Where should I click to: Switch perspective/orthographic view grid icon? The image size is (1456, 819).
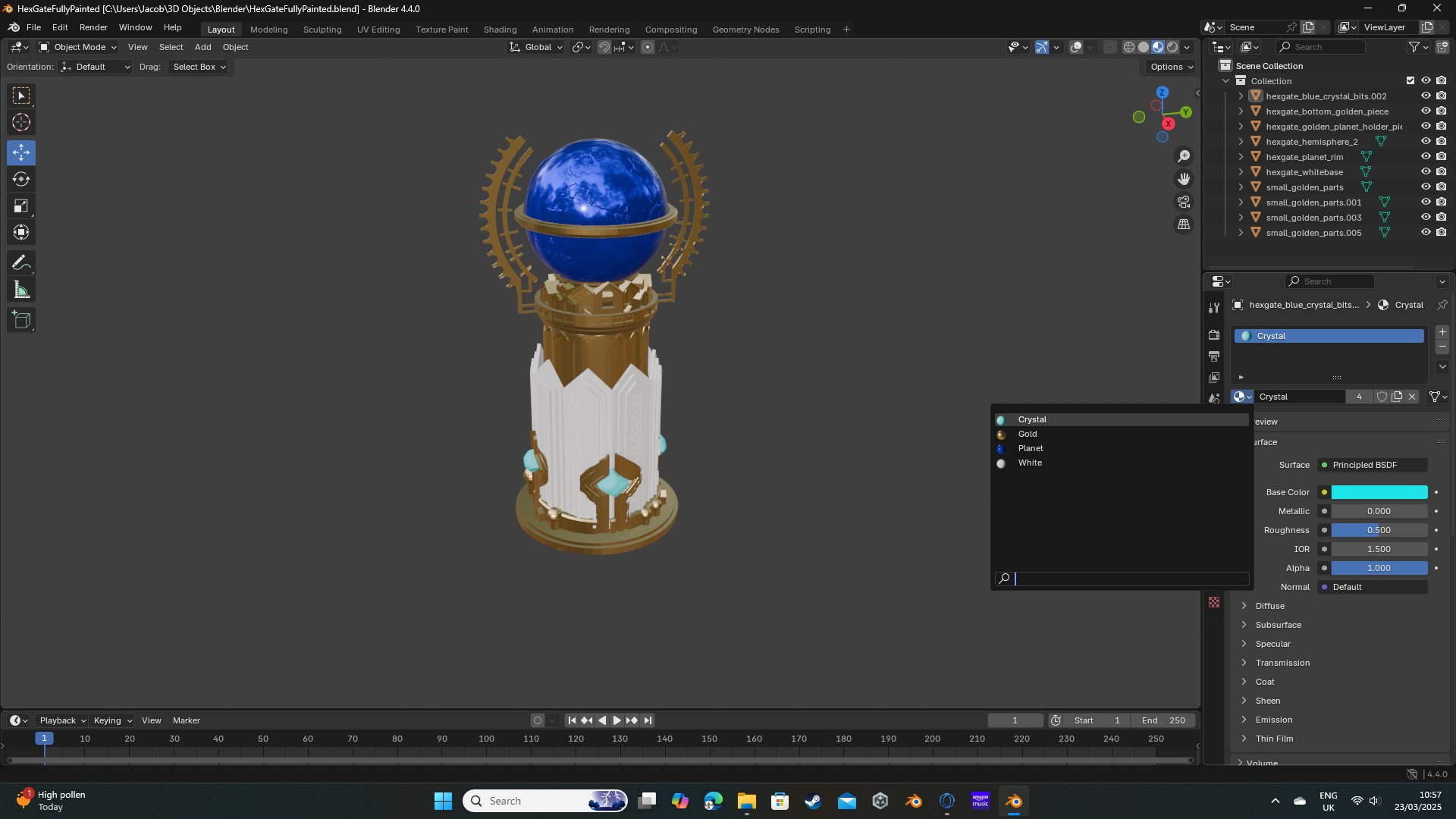[1184, 224]
